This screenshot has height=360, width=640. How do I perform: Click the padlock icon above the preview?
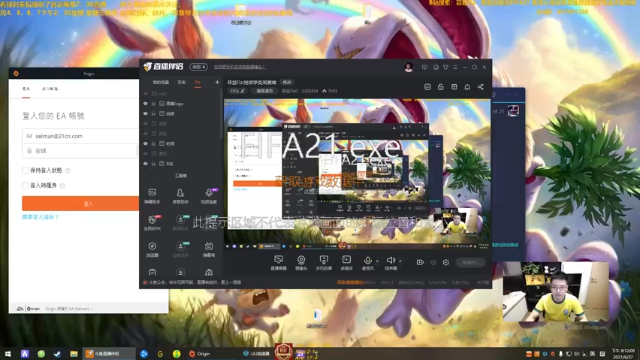(x=440, y=87)
